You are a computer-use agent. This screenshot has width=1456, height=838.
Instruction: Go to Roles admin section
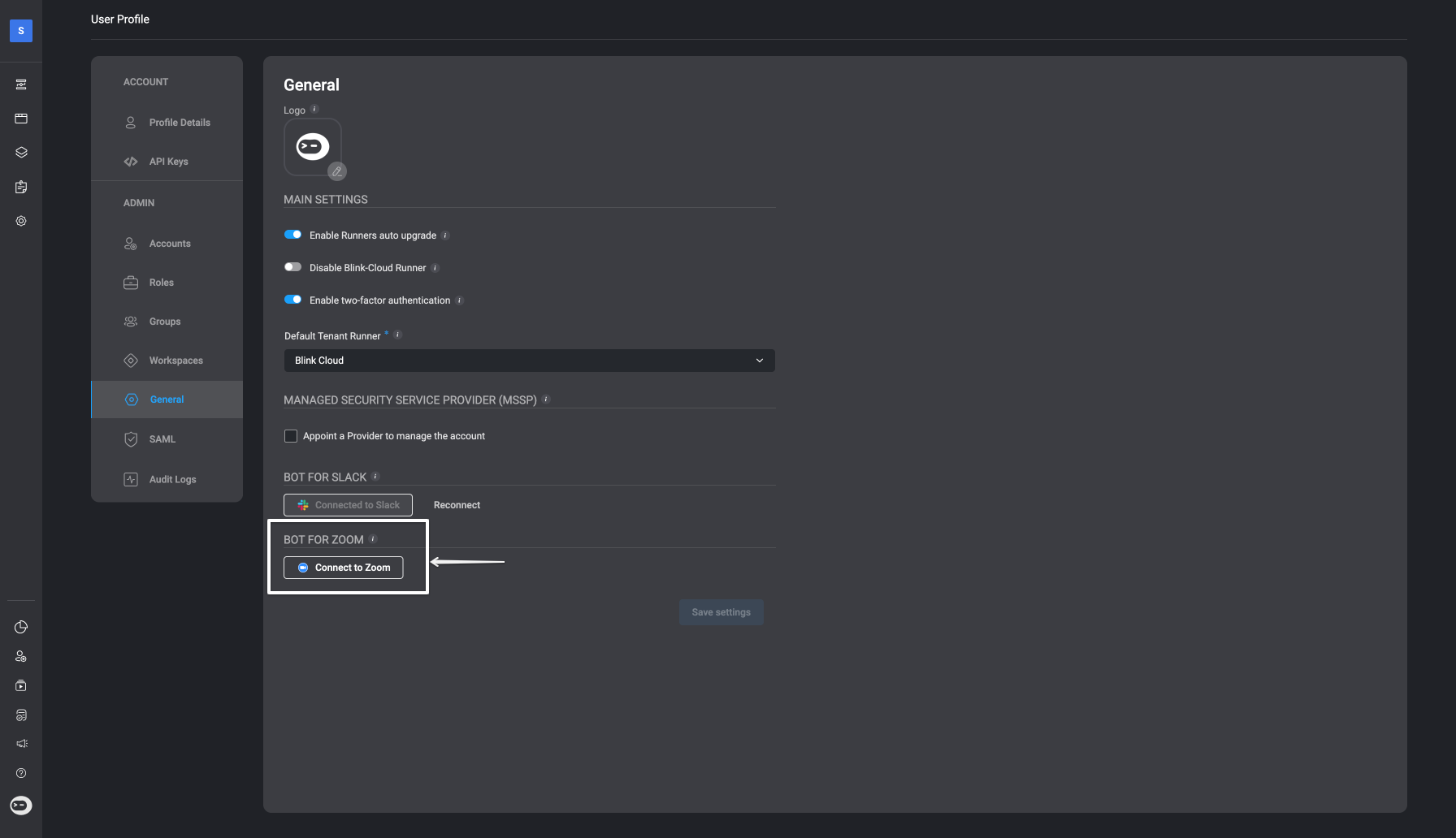click(x=167, y=283)
